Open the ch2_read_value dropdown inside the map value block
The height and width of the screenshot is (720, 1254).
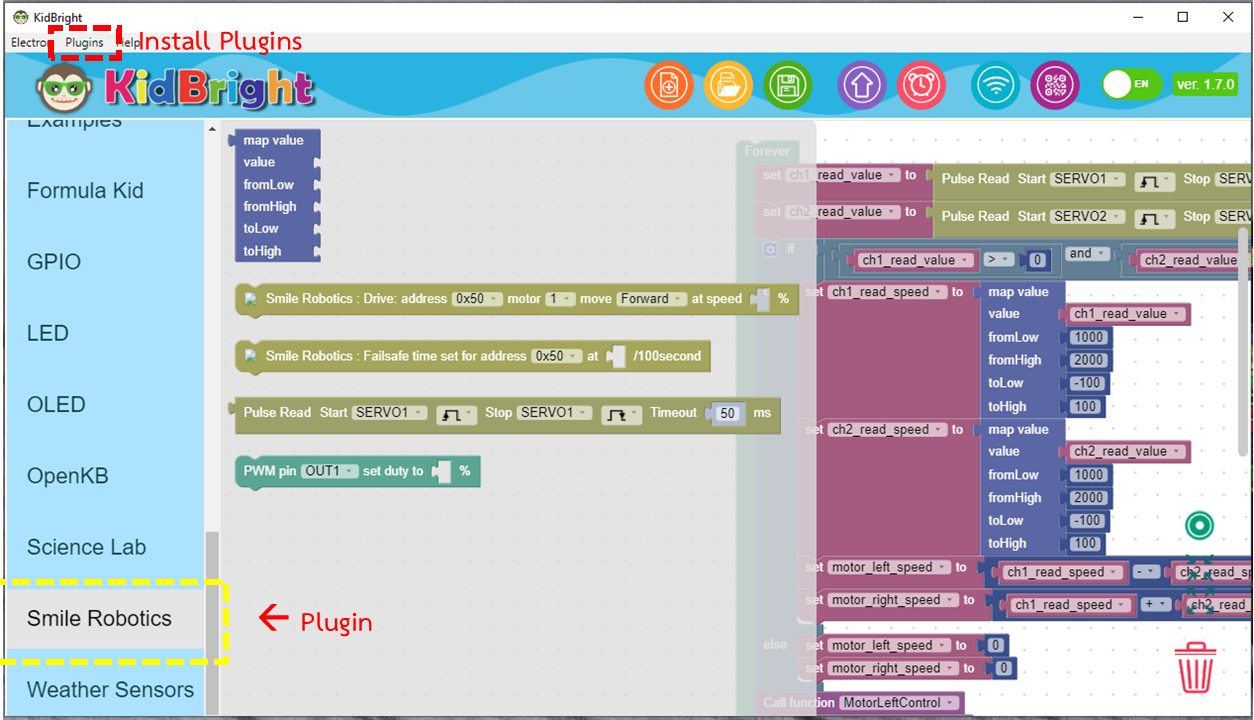(1126, 452)
